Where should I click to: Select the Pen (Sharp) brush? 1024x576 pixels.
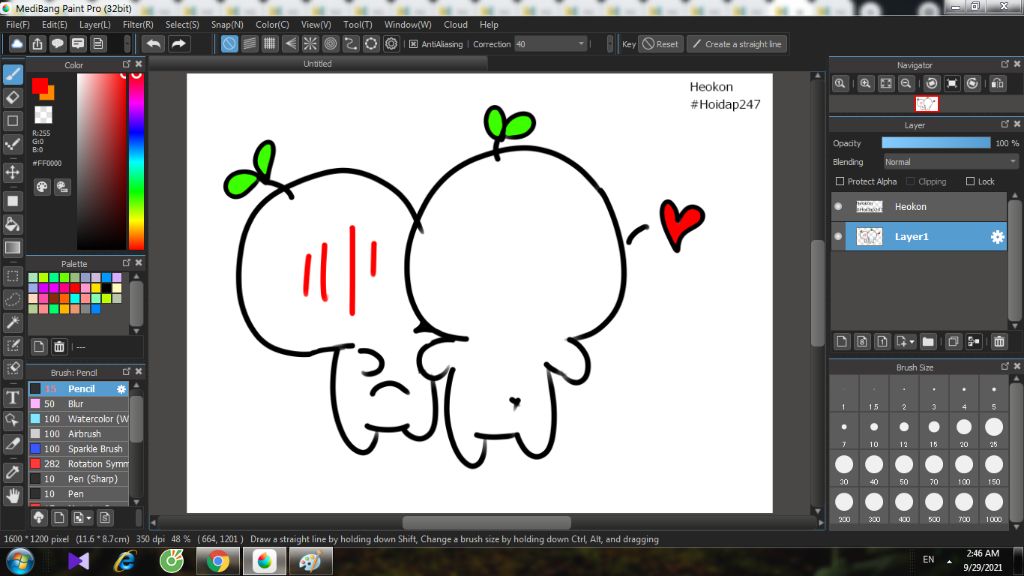point(78,479)
